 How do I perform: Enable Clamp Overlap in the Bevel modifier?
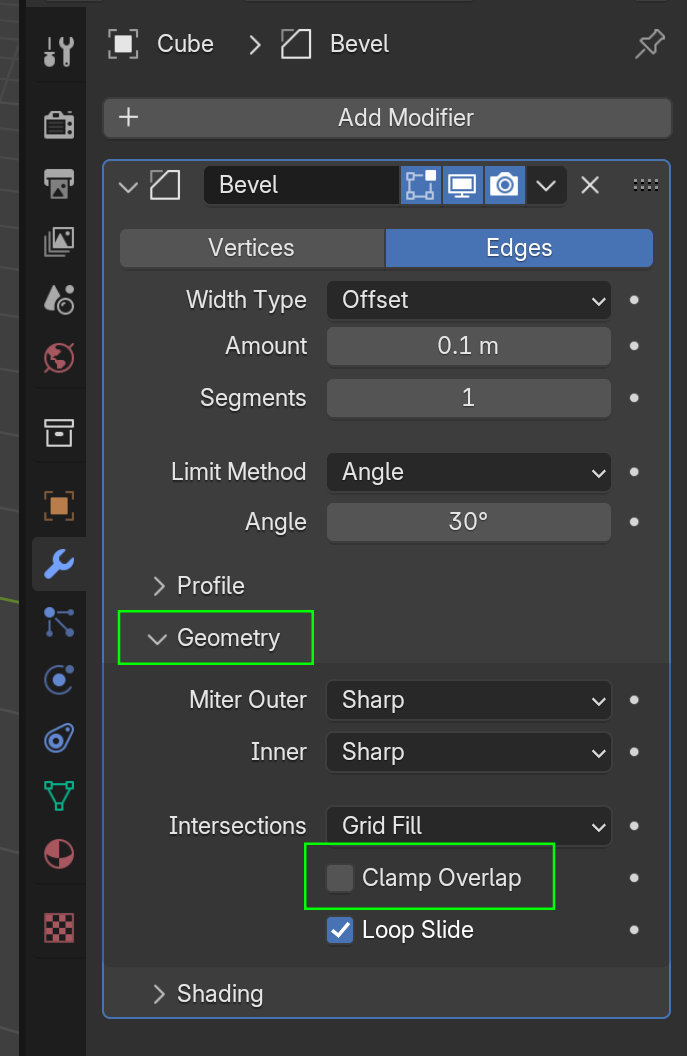(340, 877)
